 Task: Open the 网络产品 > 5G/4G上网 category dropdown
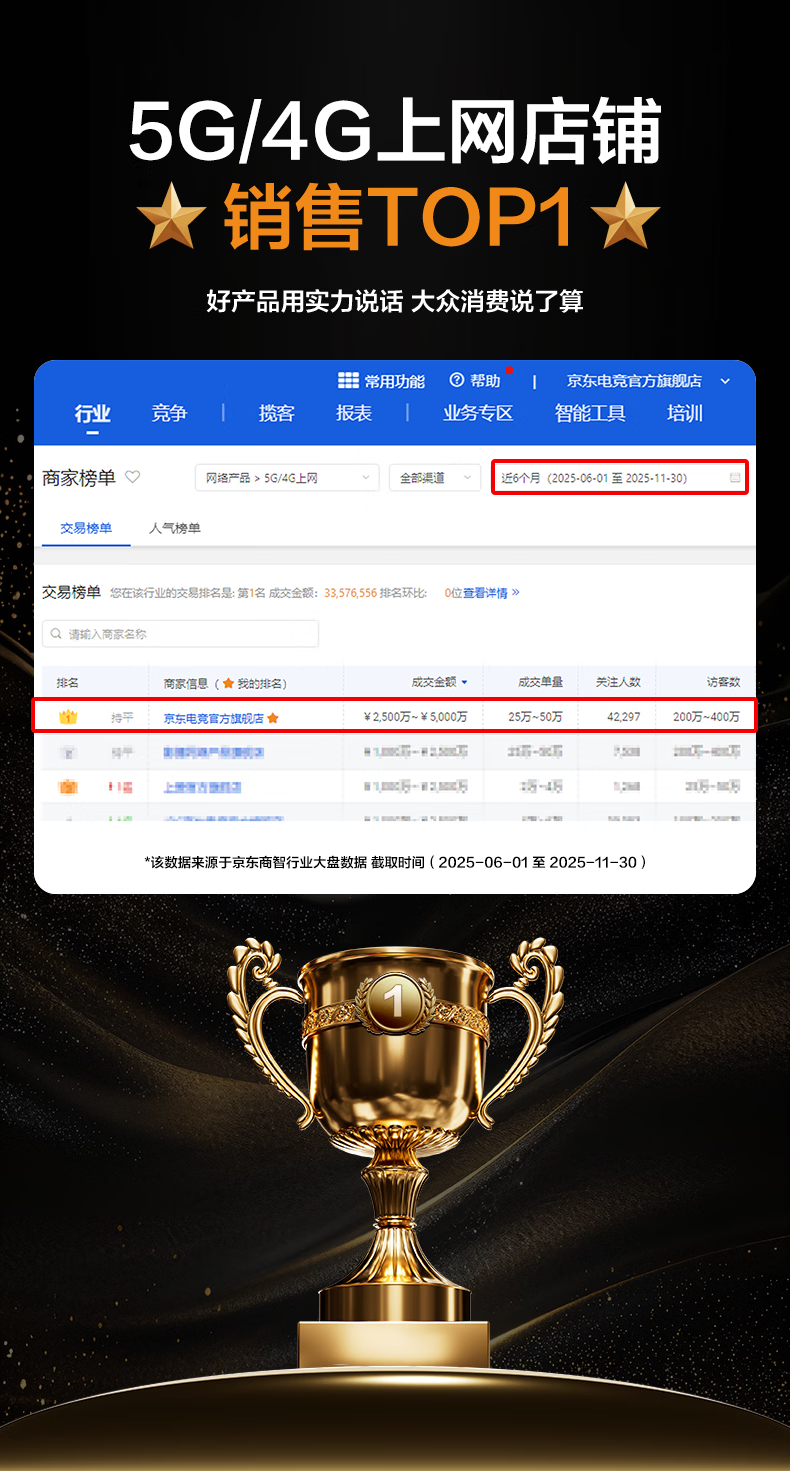[287, 478]
